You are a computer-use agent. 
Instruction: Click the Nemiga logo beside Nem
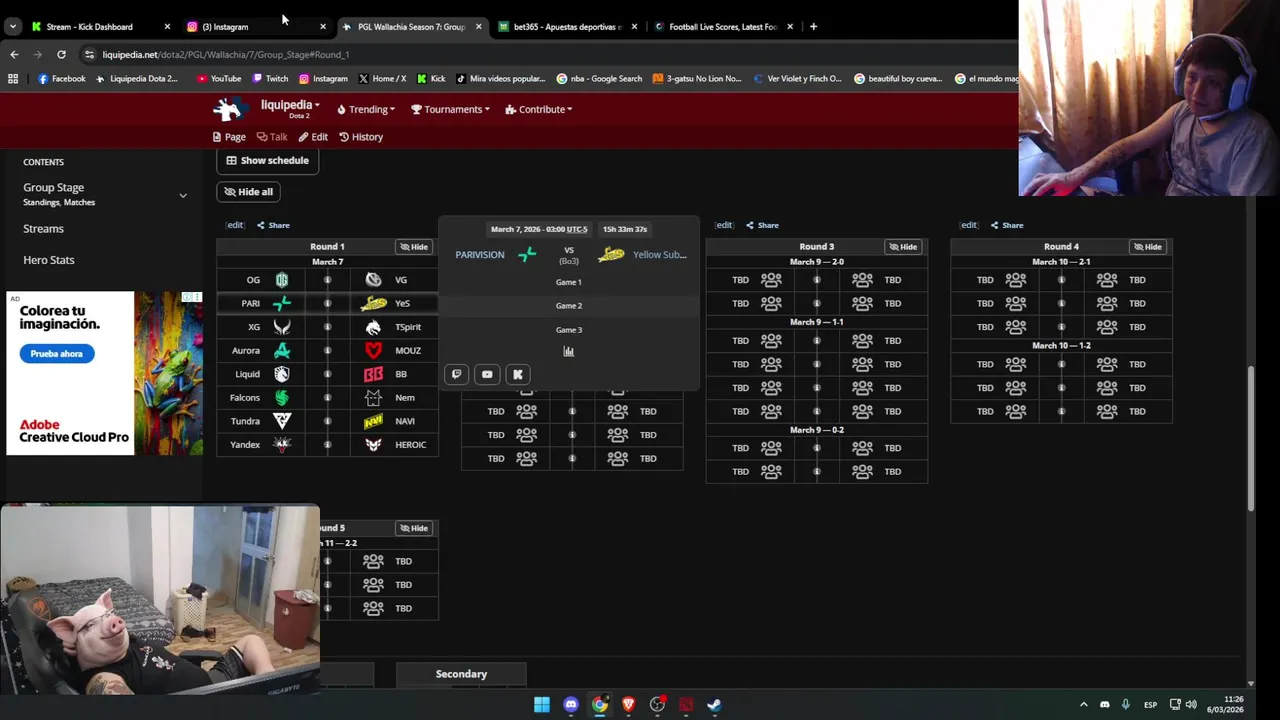373,397
